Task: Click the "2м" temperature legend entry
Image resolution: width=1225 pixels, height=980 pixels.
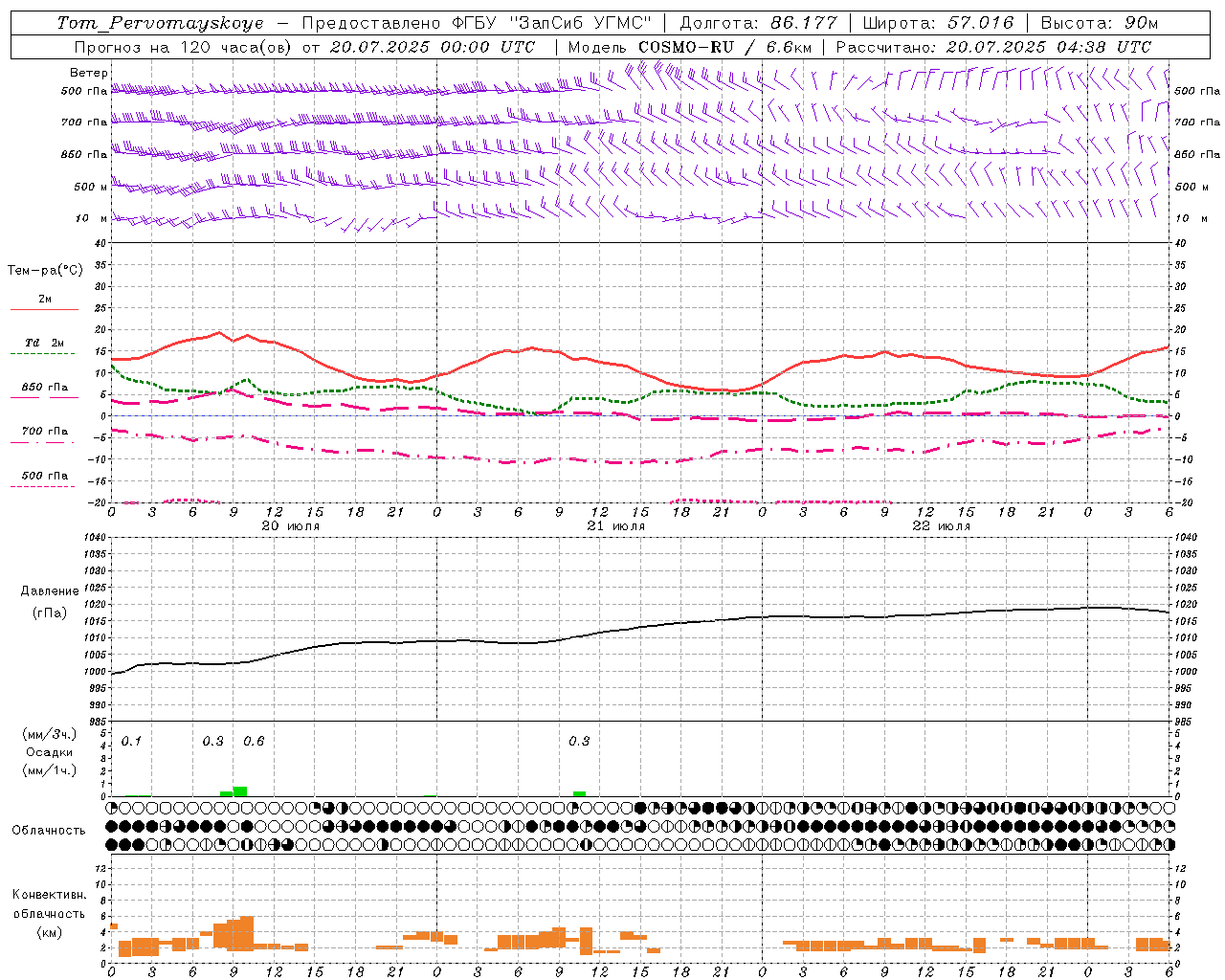Action: tap(45, 300)
